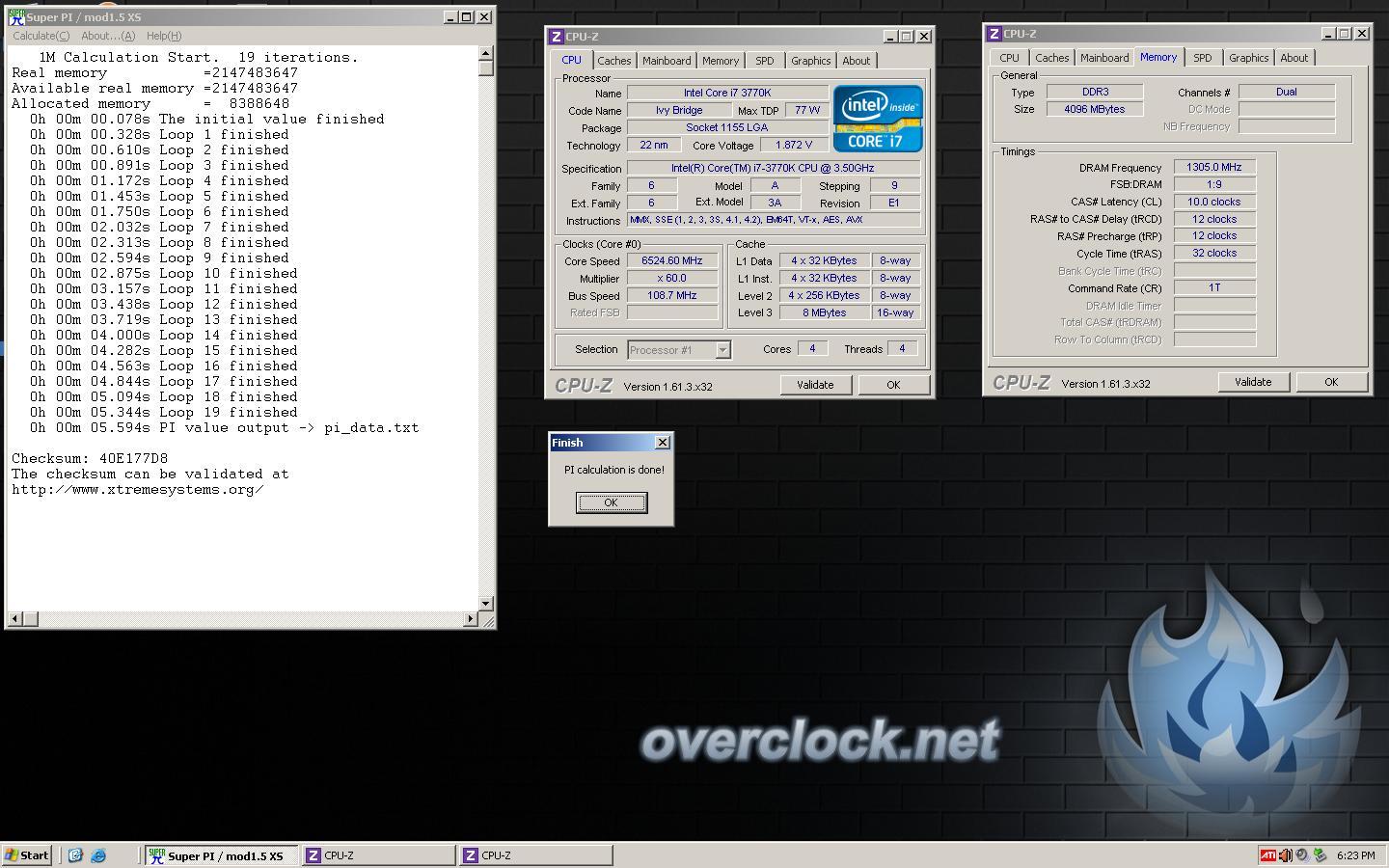Launch Internet Explorer from Quick Launch
The width and height of the screenshot is (1389, 868).
point(98,855)
